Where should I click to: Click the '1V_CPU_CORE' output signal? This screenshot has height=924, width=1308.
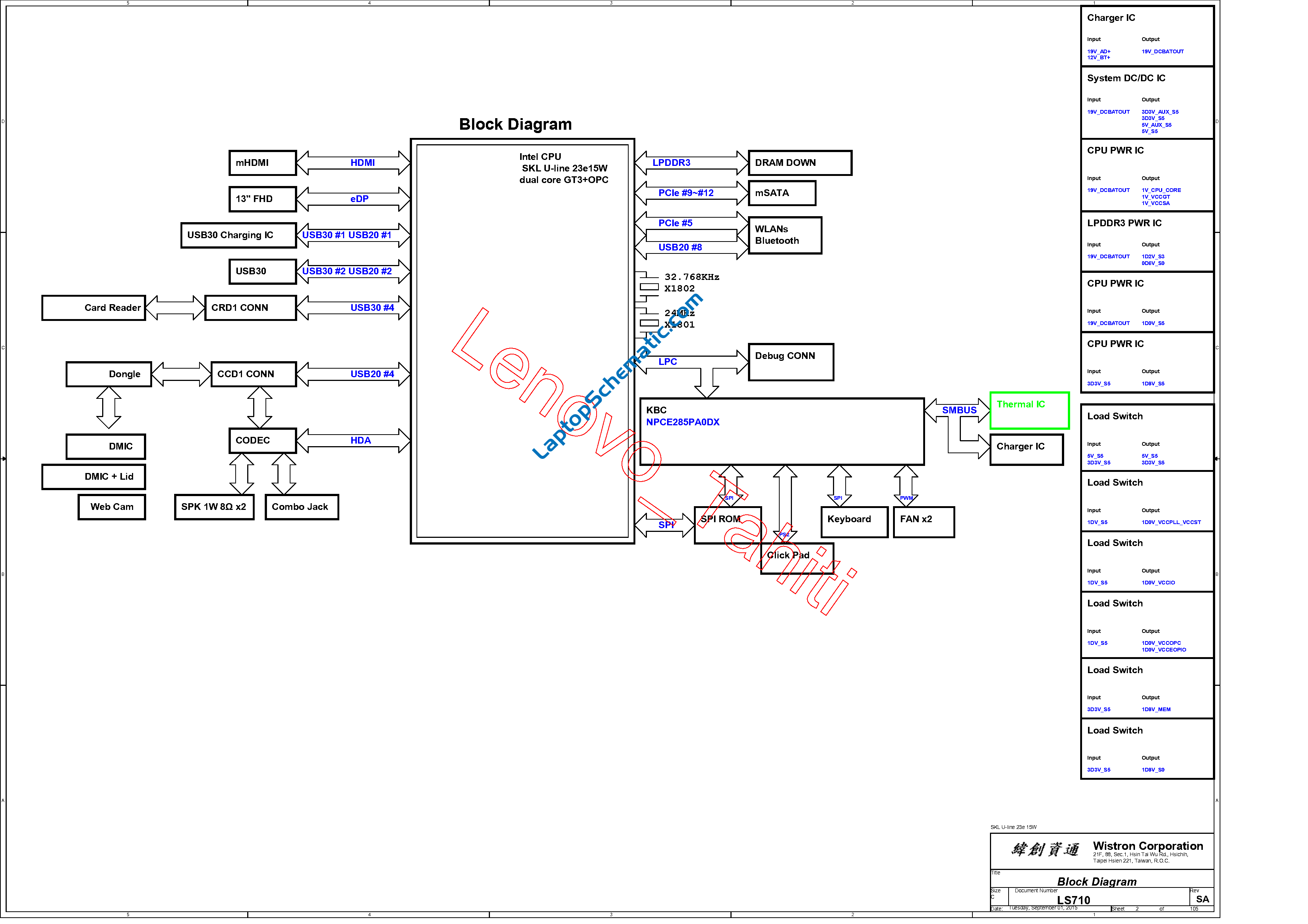[1161, 190]
